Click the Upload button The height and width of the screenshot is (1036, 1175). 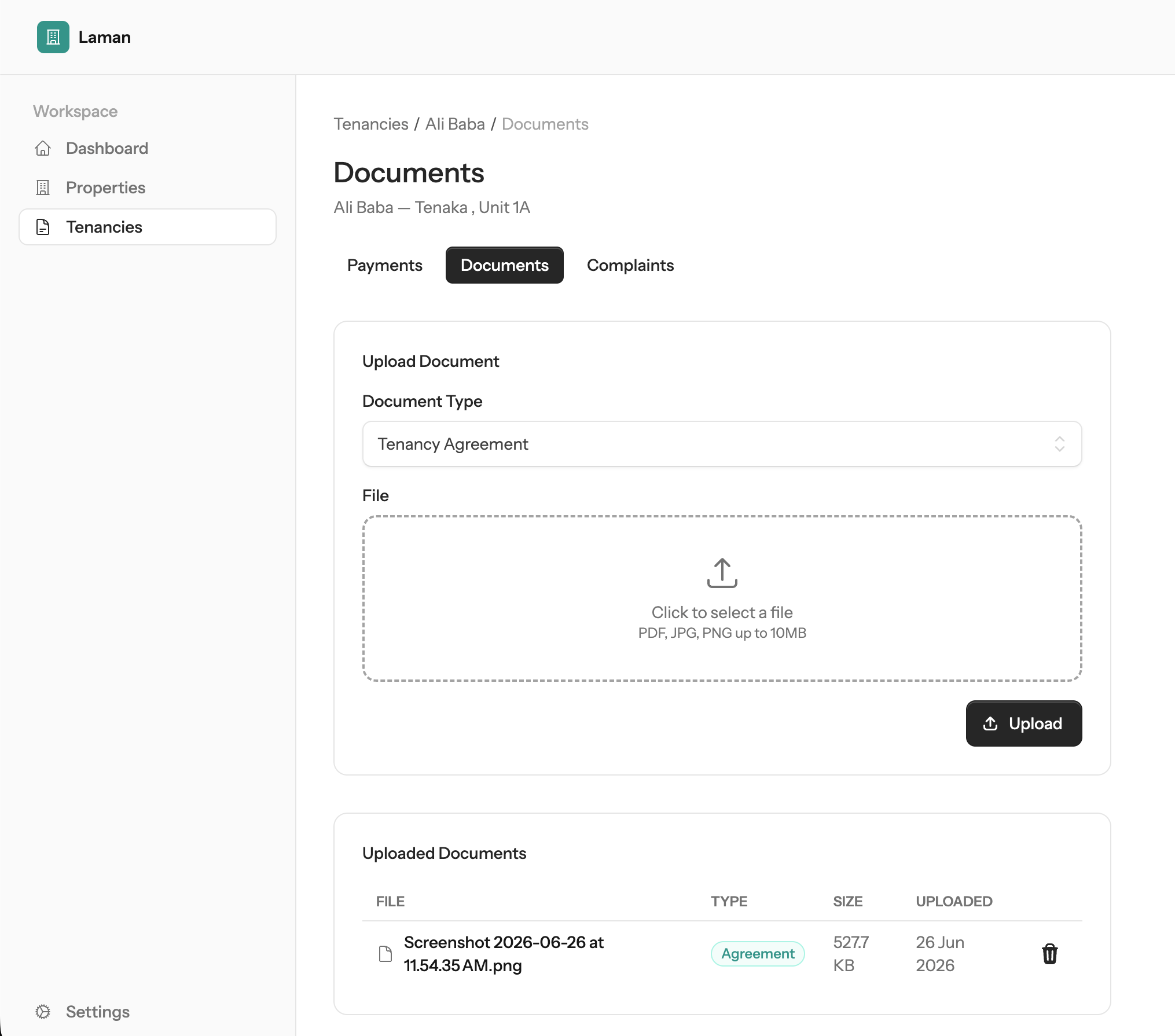tap(1024, 723)
